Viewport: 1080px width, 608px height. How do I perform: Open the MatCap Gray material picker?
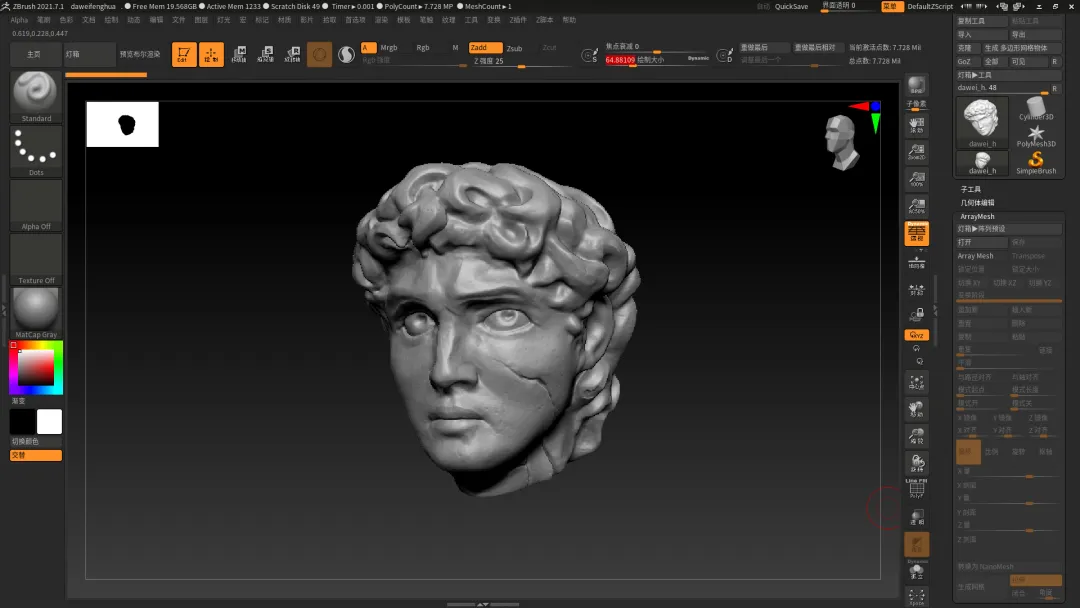(x=36, y=309)
